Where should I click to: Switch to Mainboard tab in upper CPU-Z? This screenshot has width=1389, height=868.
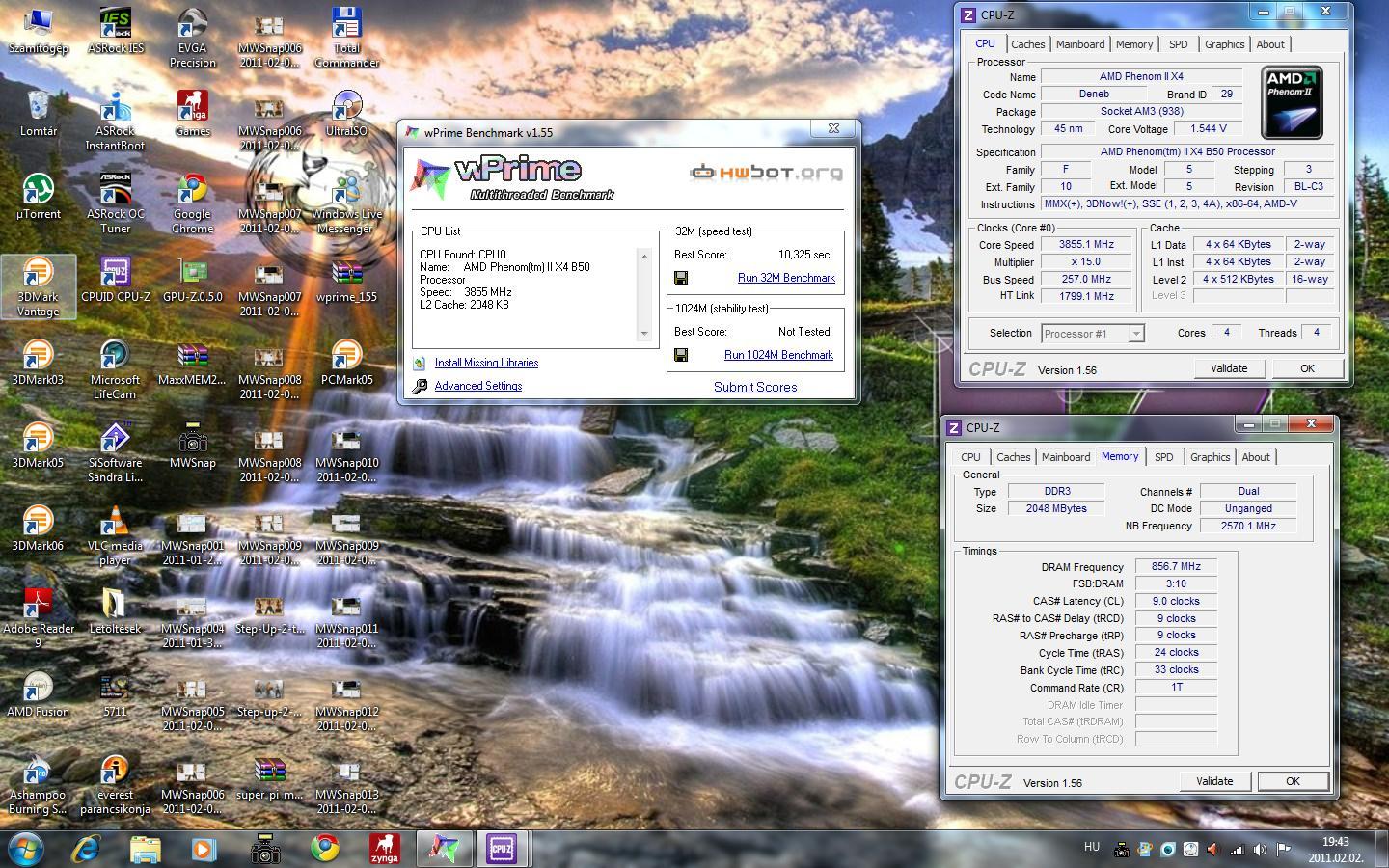click(1080, 44)
